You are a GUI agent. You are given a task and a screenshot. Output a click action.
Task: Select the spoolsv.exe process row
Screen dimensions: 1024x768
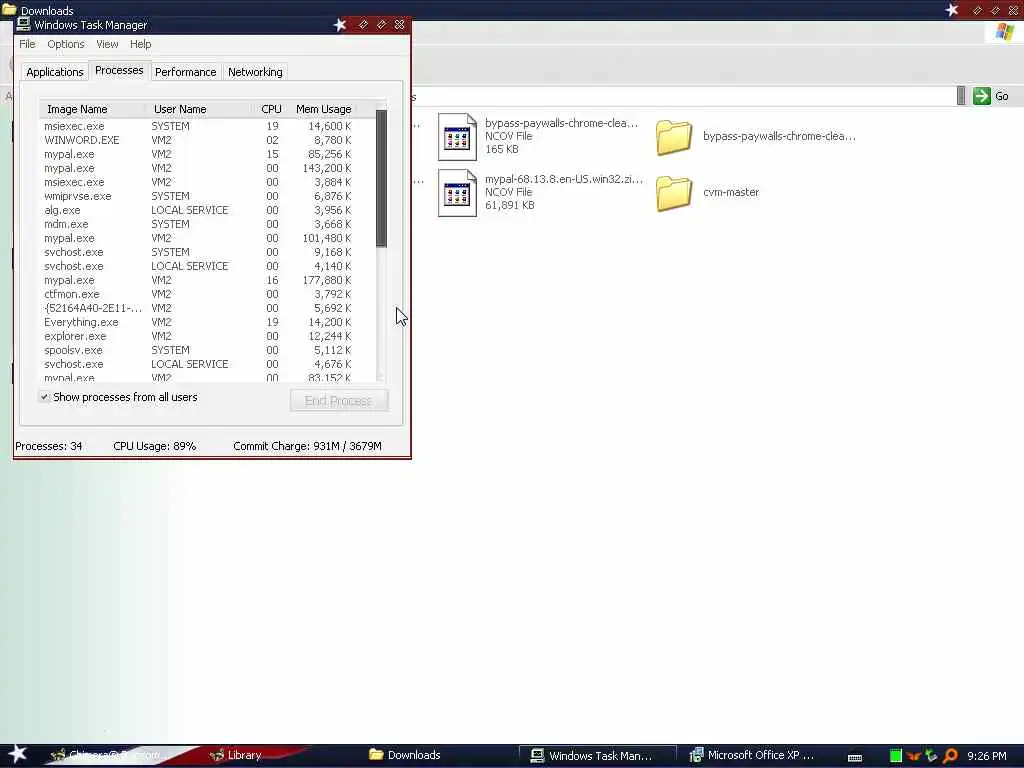point(198,350)
